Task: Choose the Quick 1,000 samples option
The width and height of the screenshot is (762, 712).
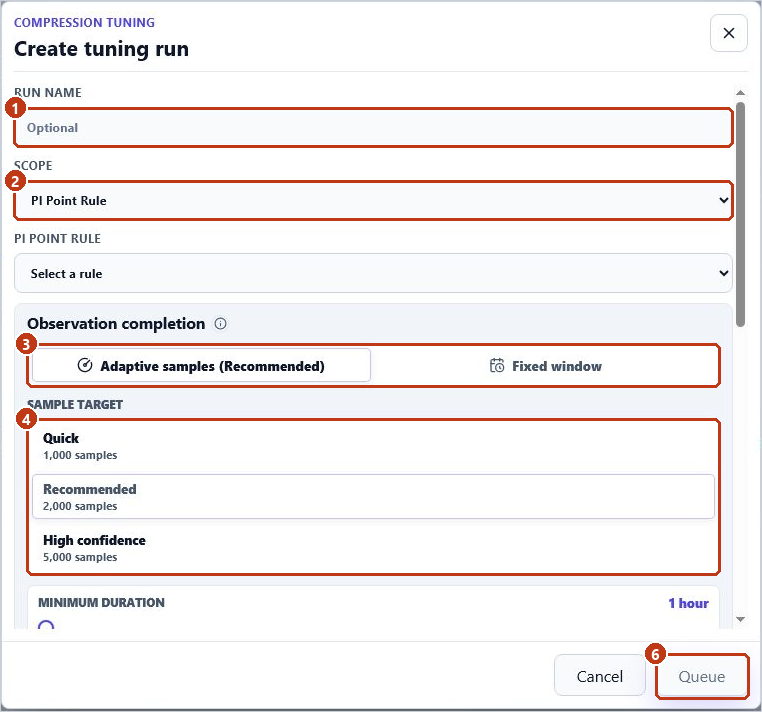Action: pyautogui.click(x=373, y=446)
